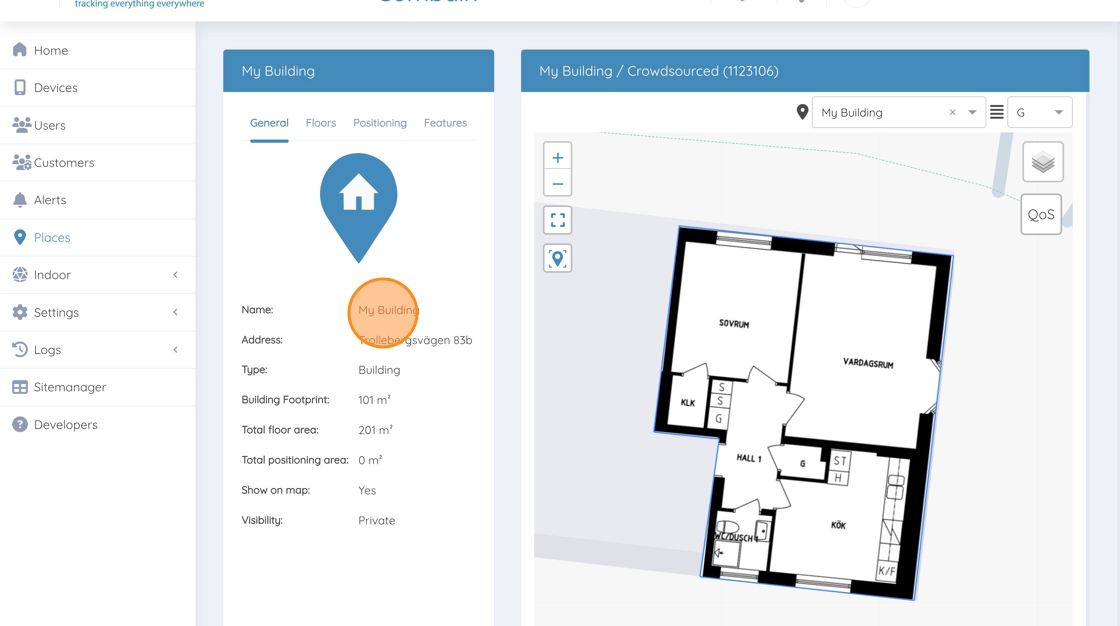Click the Logs history icon

pos(20,349)
